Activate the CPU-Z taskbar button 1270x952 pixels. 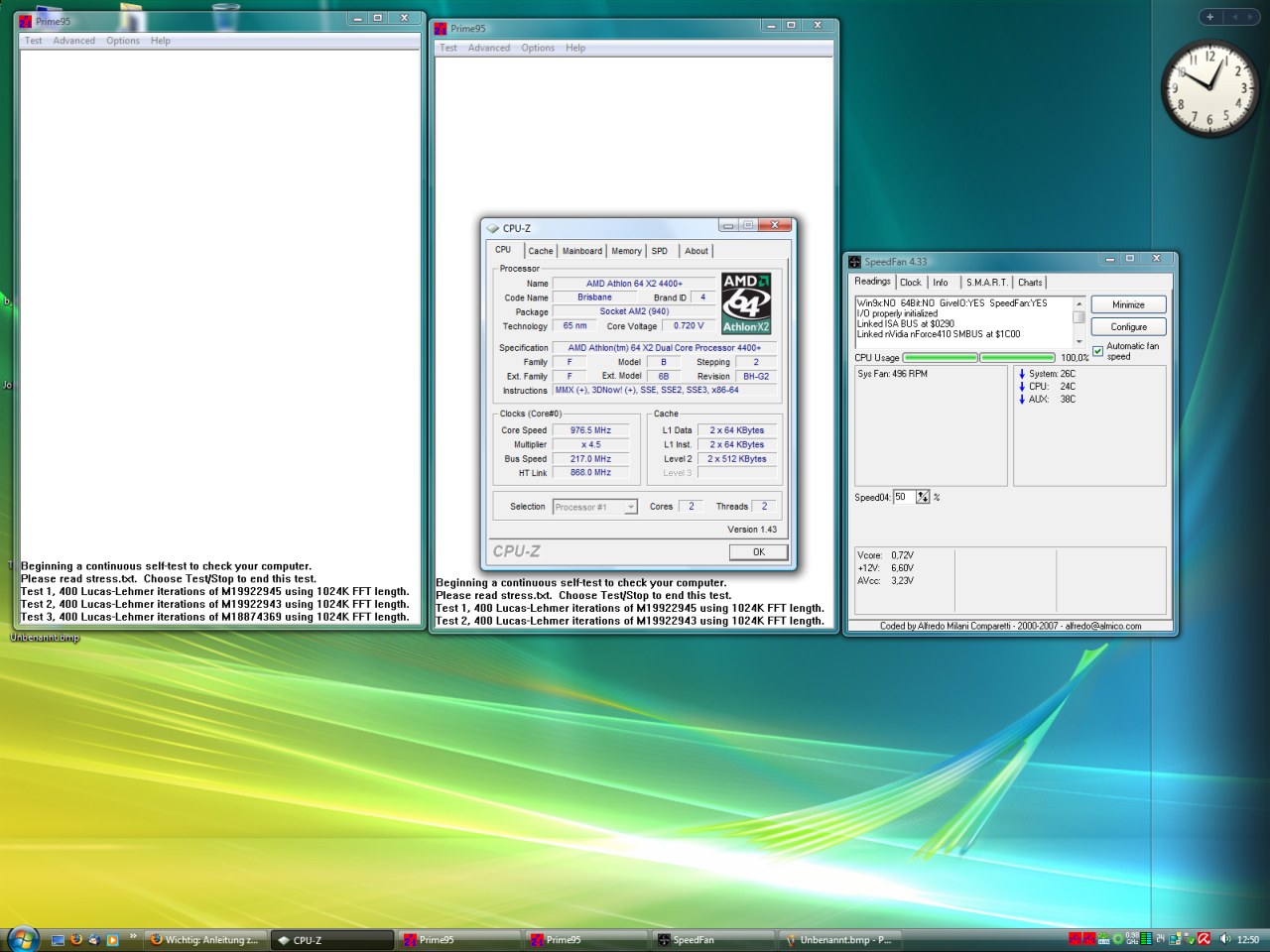coord(331,939)
